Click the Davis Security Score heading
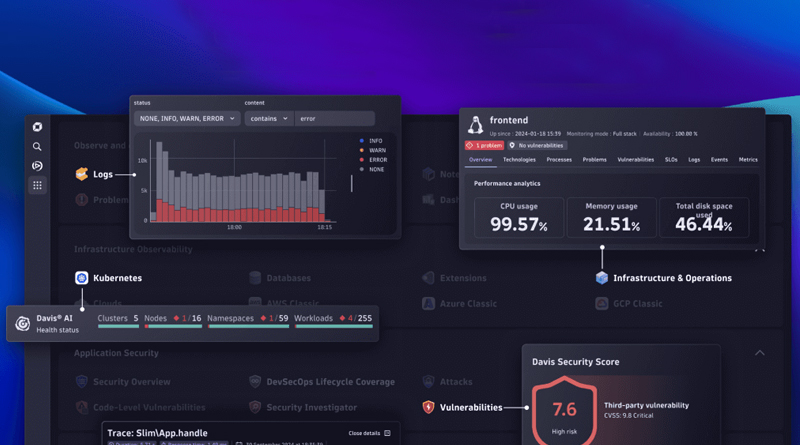The image size is (800, 445). pyautogui.click(x=576, y=362)
